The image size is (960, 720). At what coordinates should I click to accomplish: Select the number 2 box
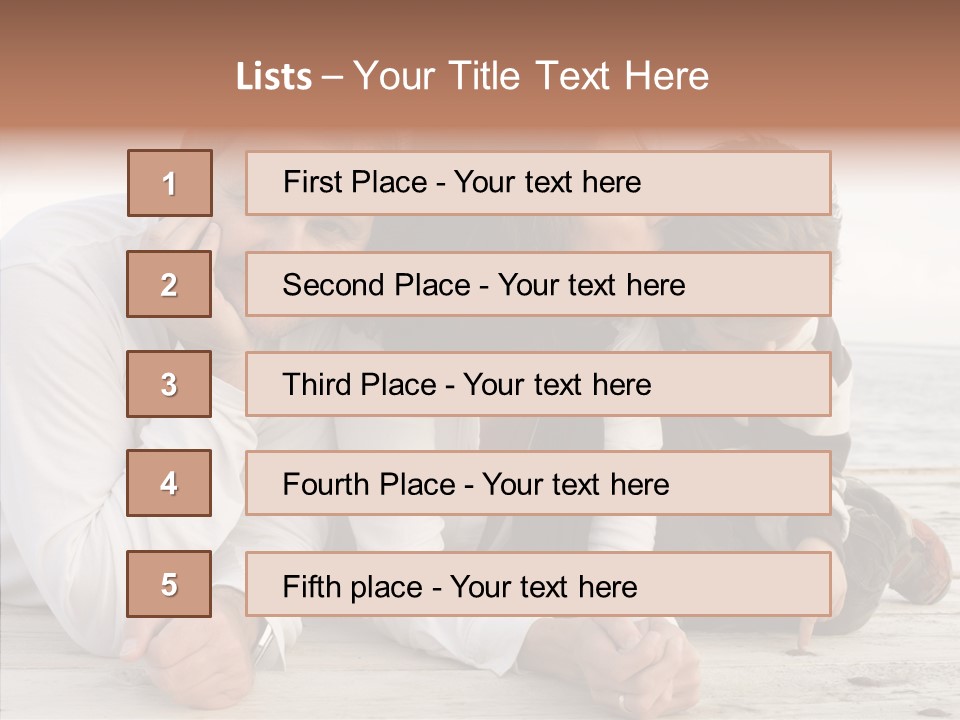pyautogui.click(x=169, y=284)
